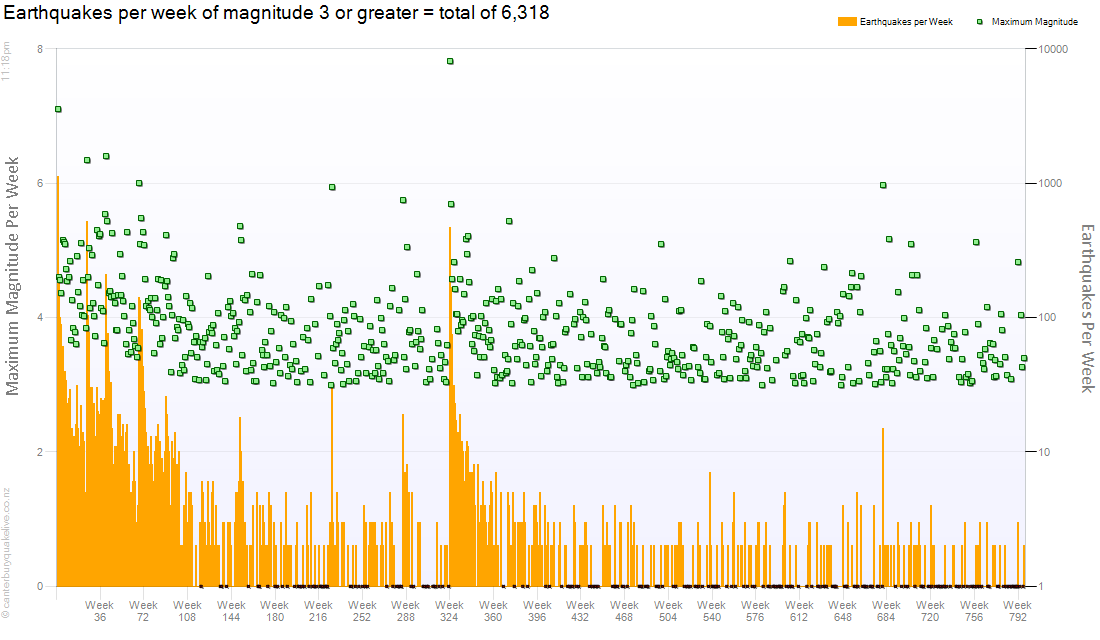Select the first green marker above magnitude 7
The image size is (1100, 640).
tap(58, 109)
